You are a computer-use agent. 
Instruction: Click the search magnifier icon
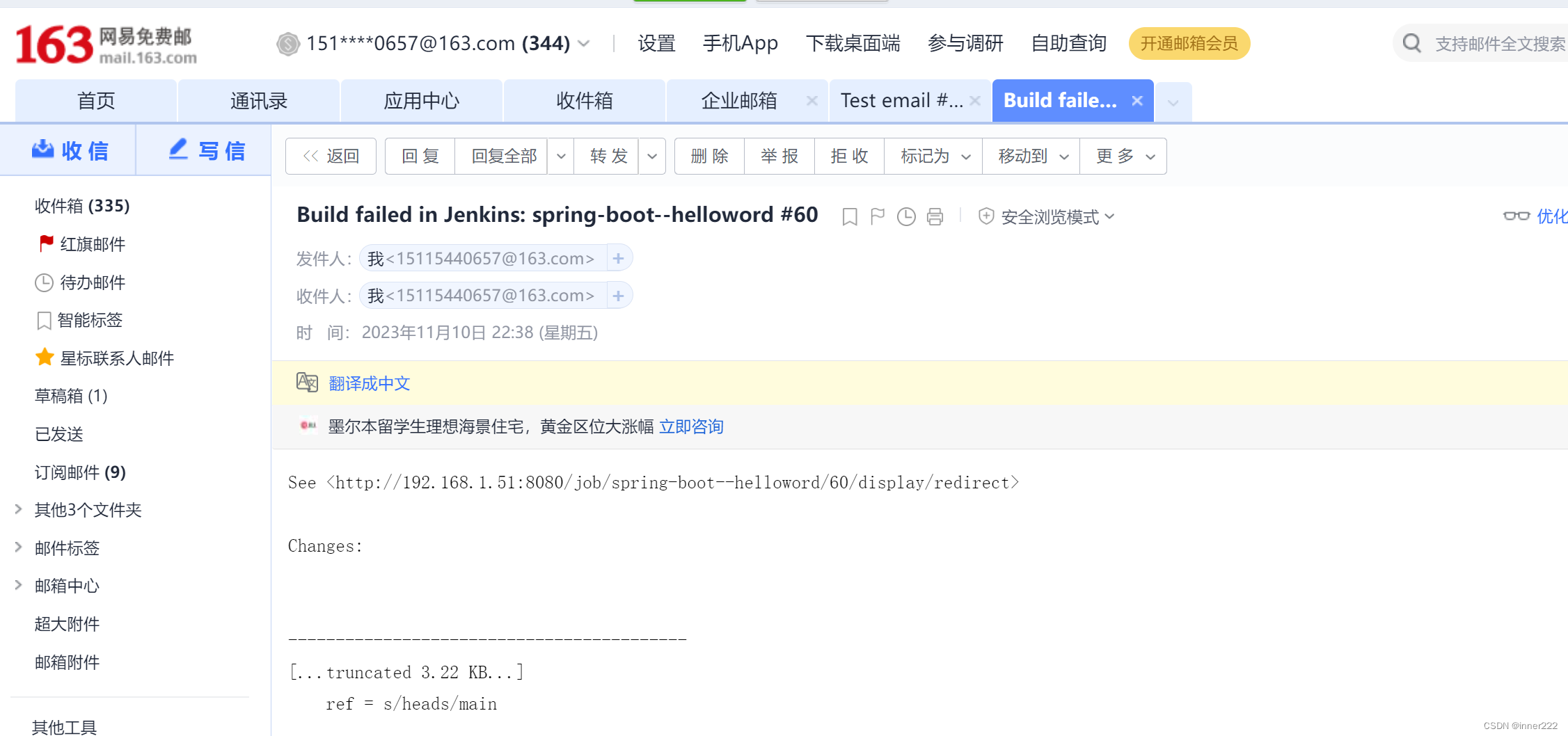pyautogui.click(x=1412, y=43)
